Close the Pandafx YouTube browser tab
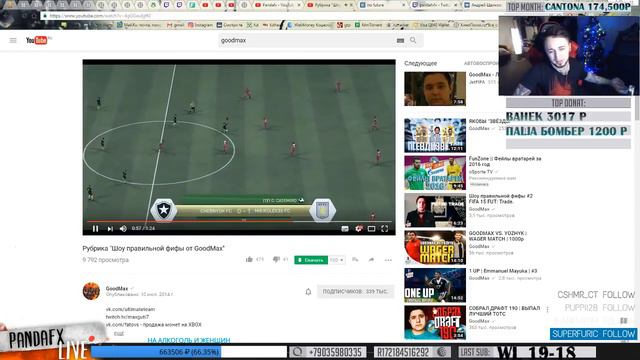 pos(299,5)
